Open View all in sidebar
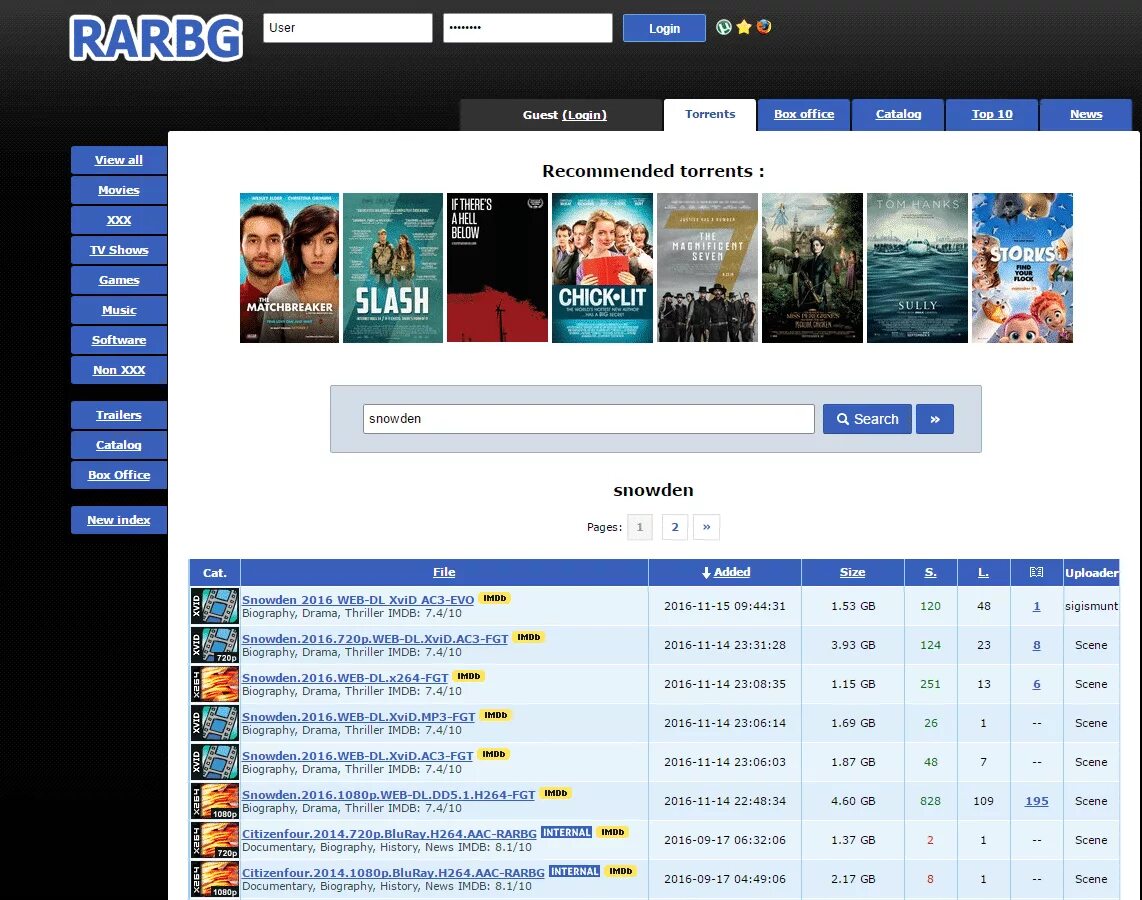The image size is (1142, 900). (x=119, y=160)
